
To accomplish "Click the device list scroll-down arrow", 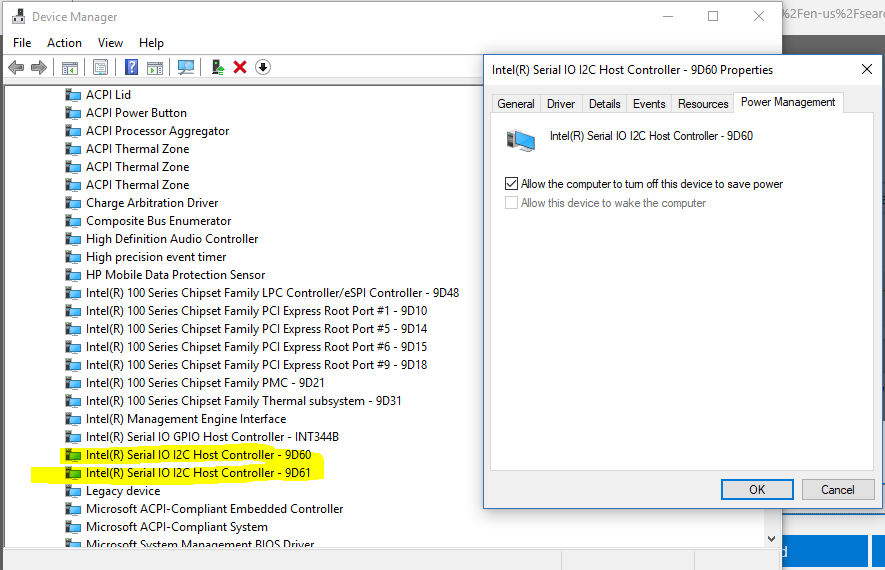I will 772,539.
